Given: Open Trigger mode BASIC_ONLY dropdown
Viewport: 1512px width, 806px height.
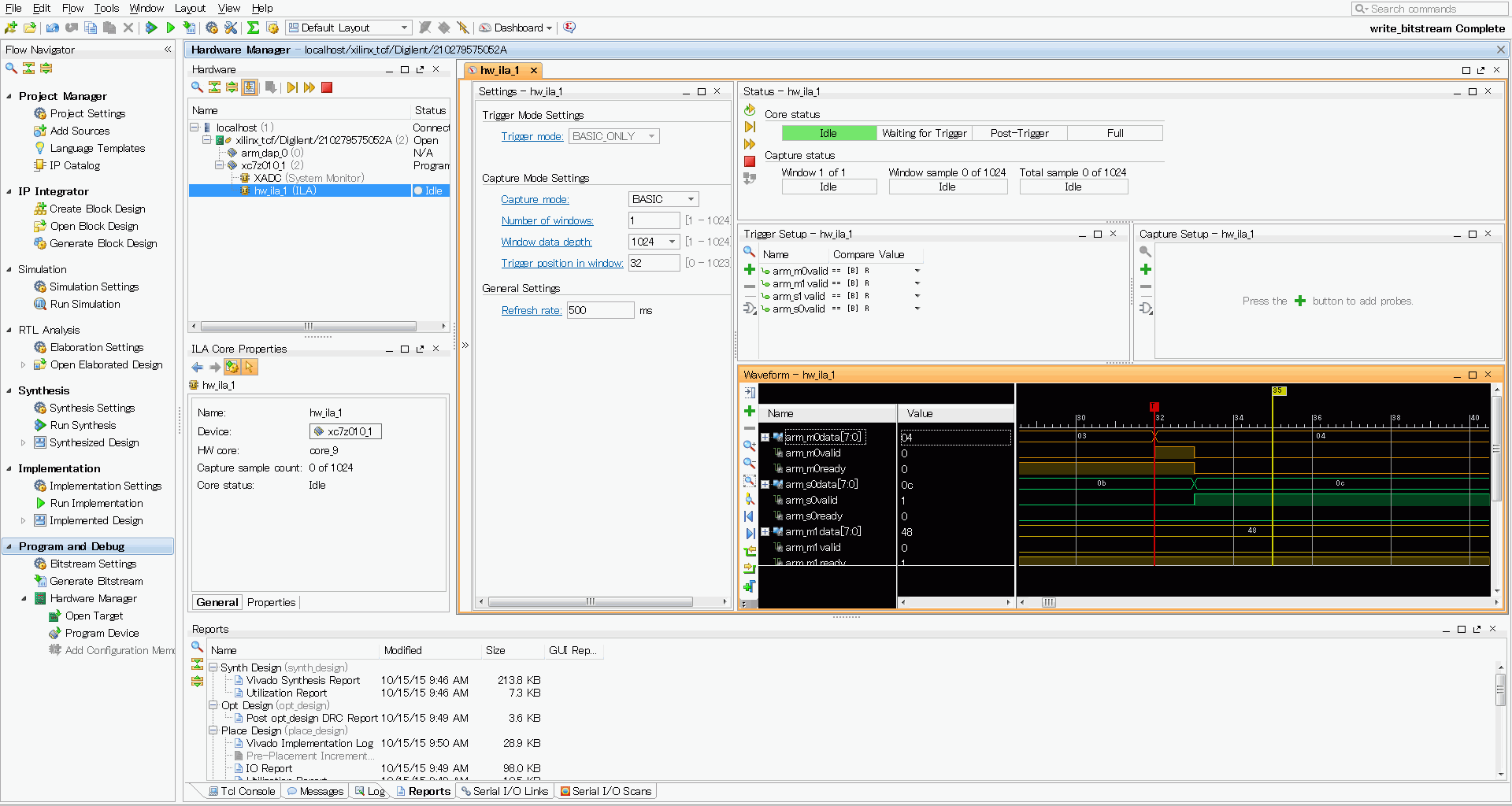Looking at the screenshot, I should 614,136.
